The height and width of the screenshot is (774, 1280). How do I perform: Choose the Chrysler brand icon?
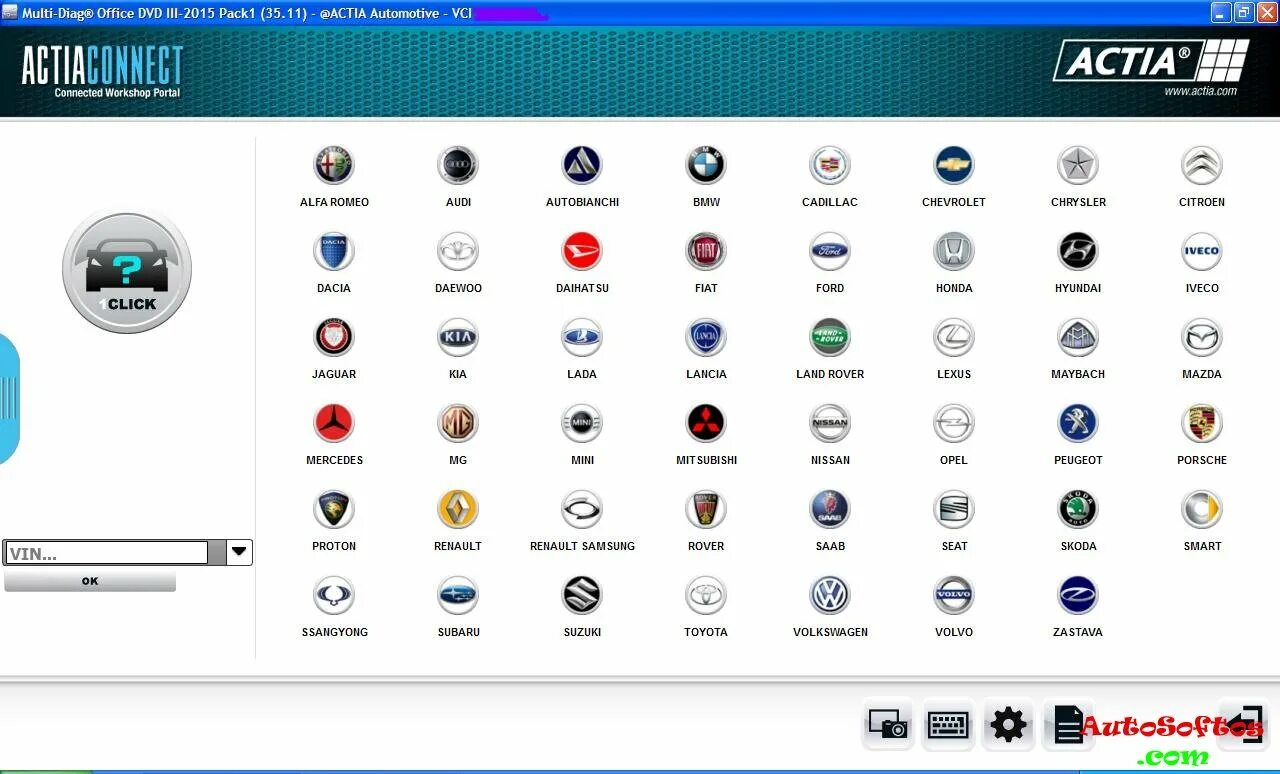pyautogui.click(x=1078, y=165)
